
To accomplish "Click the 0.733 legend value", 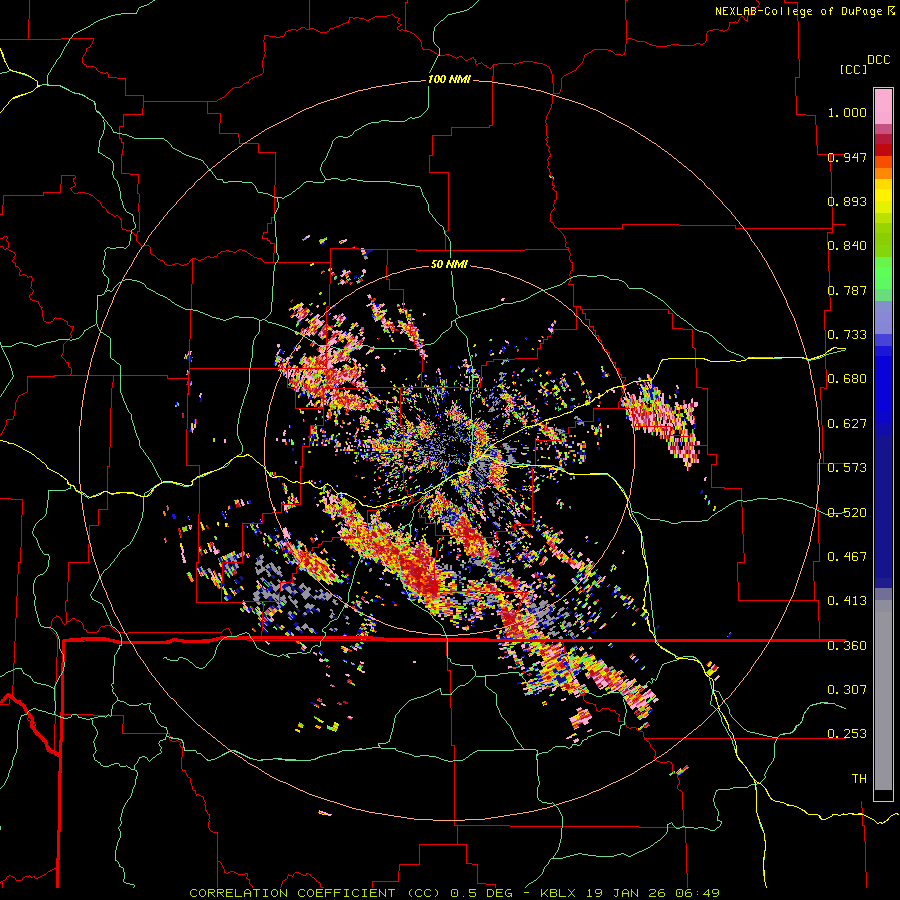I will click(x=847, y=335).
